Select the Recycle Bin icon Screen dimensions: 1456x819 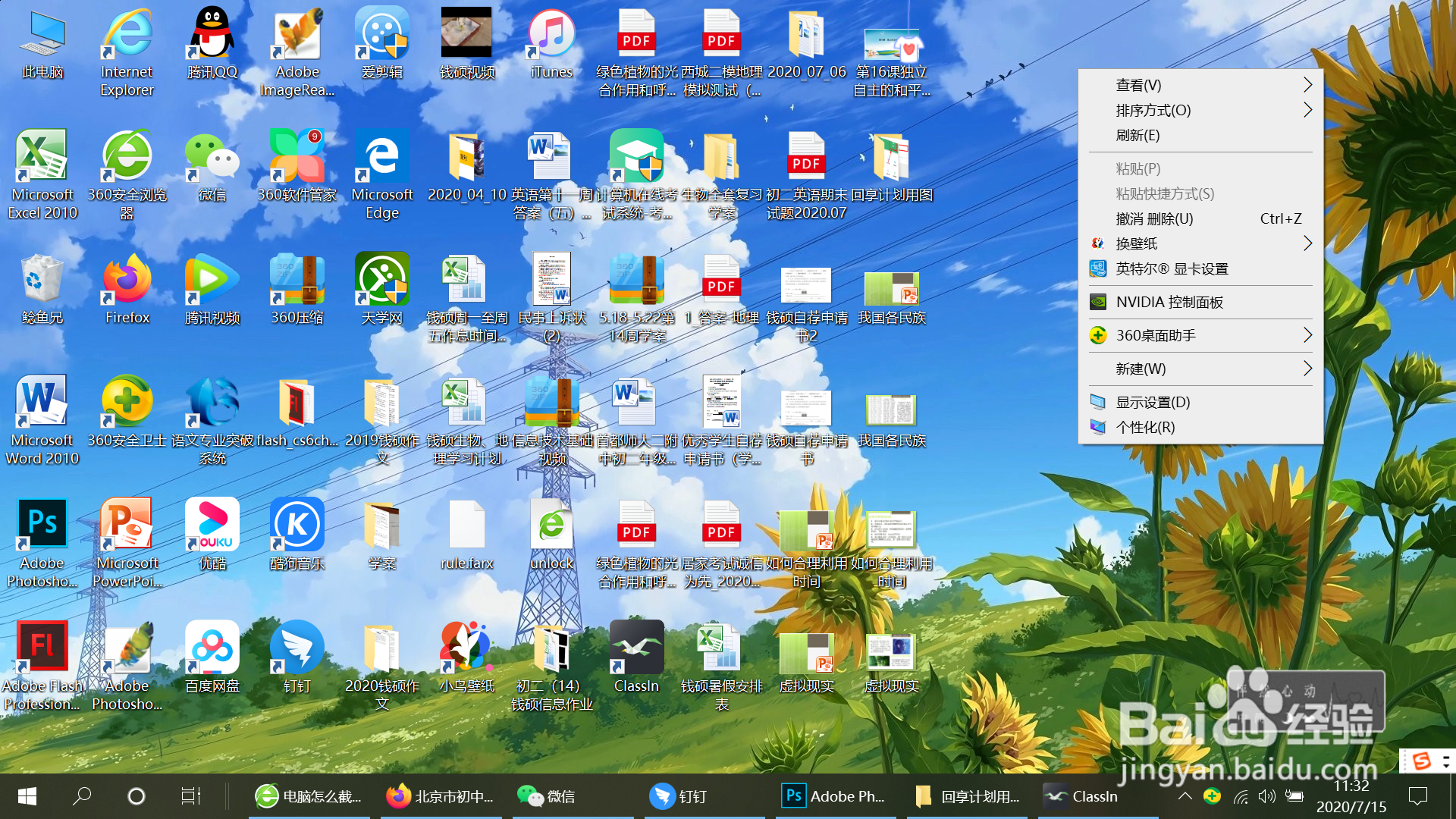click(x=42, y=281)
